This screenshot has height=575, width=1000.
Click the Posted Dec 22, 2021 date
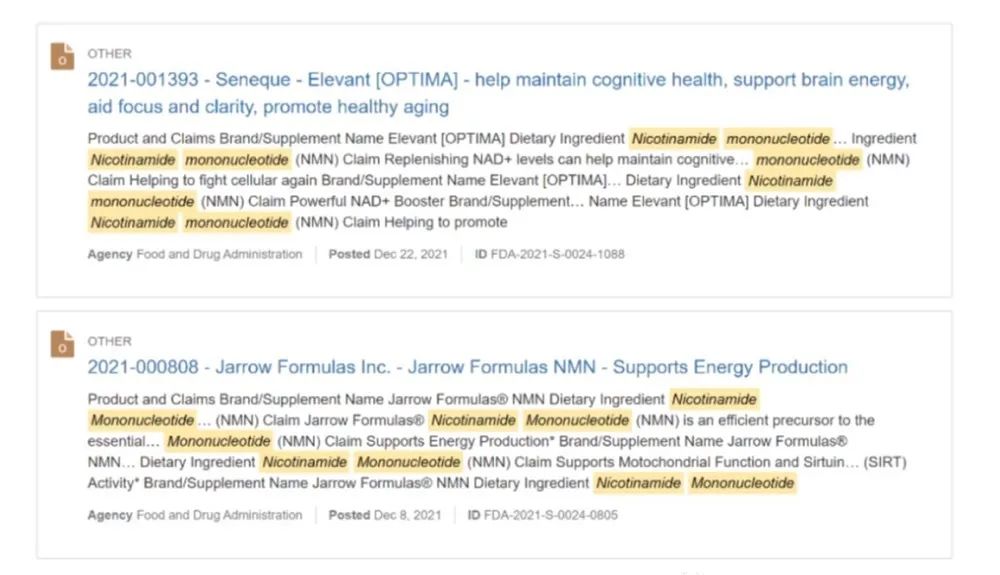387,254
